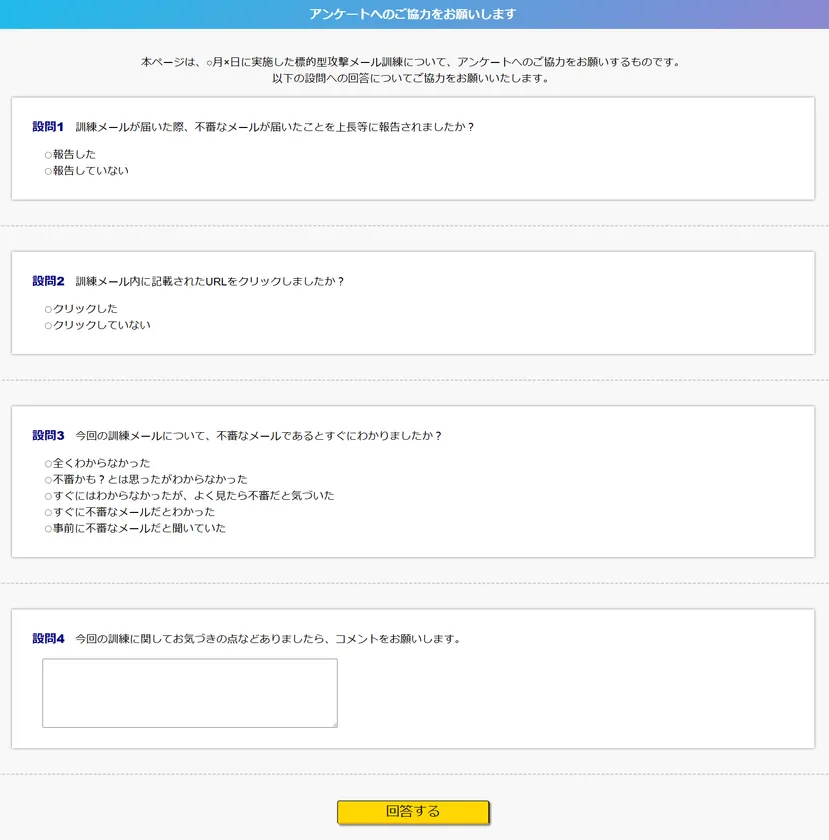This screenshot has height=840, width=829.
Task: Click intro line 以下の設問への回答についてご協力をお願いいたします
Action: 411,78
